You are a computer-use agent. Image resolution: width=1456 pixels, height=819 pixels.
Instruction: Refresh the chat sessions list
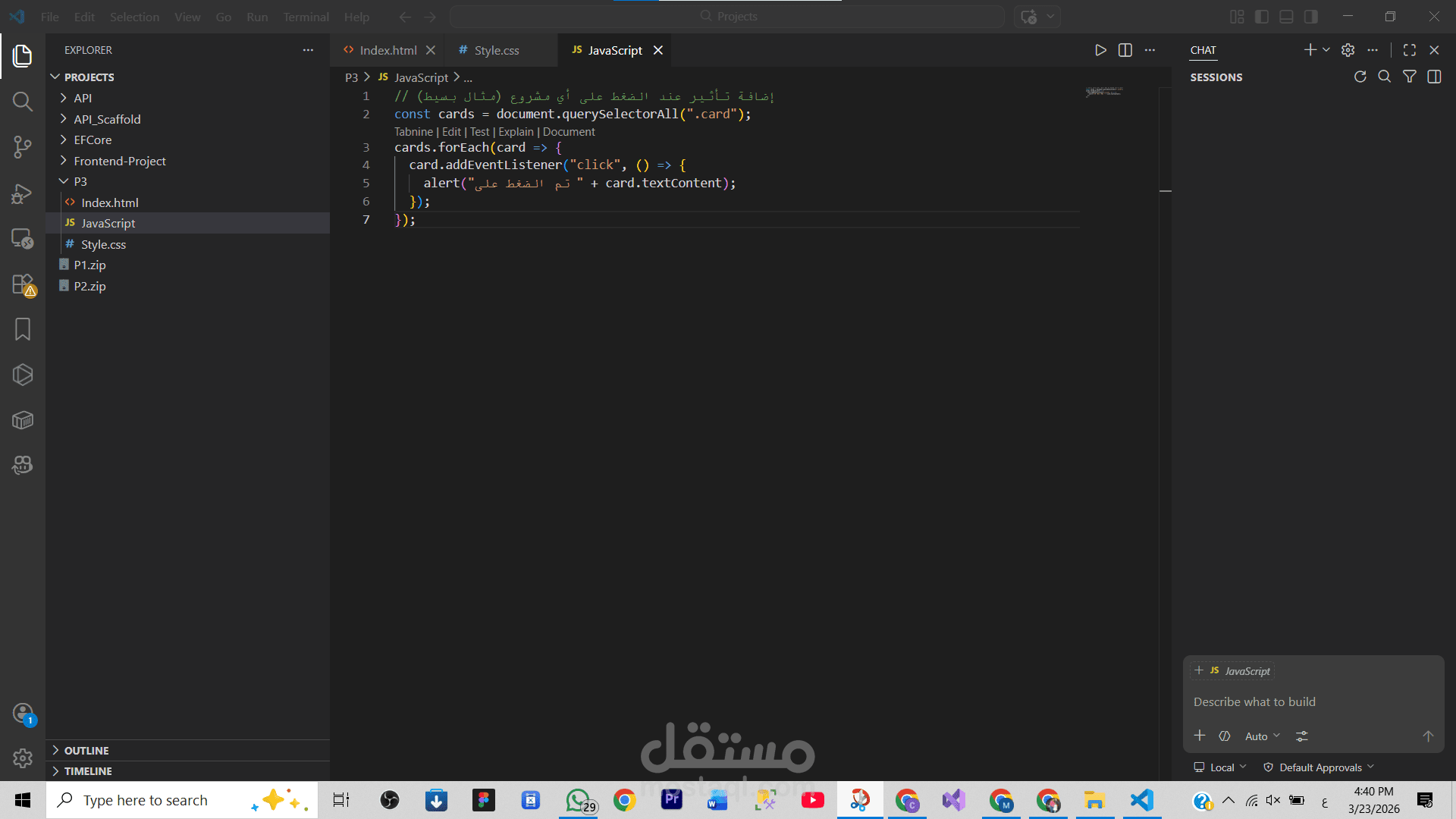1360,77
